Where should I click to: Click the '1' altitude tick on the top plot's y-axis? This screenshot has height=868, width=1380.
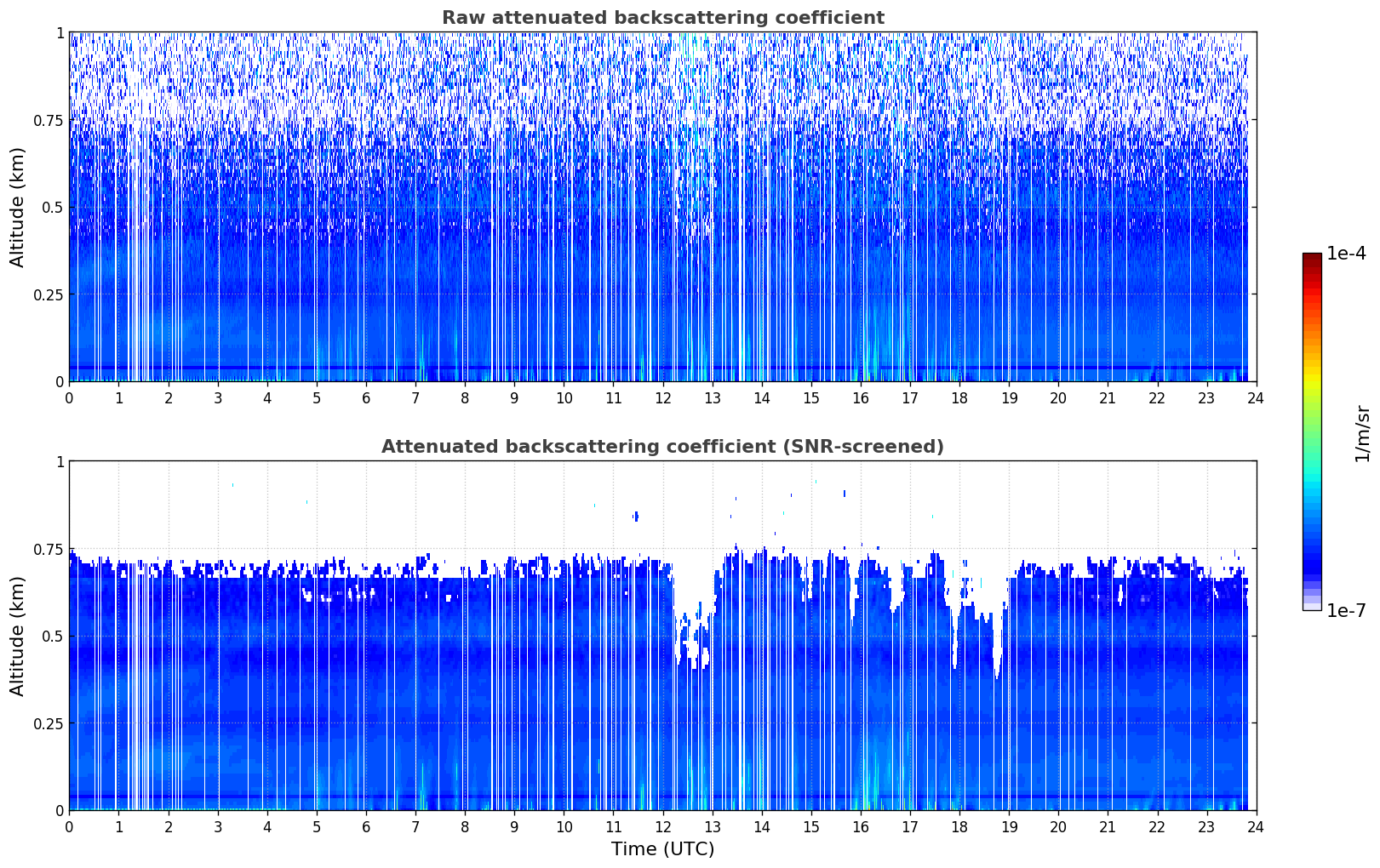click(x=60, y=32)
